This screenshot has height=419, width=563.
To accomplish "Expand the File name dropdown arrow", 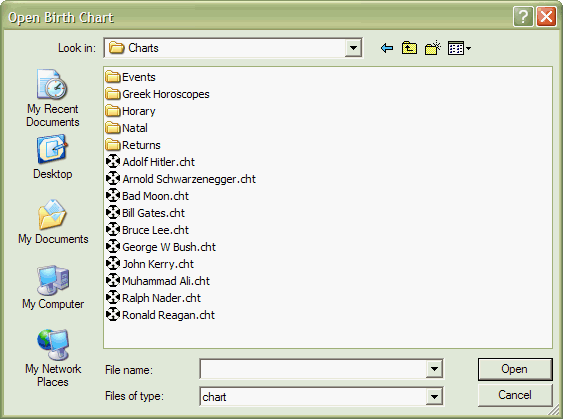I will [x=434, y=369].
